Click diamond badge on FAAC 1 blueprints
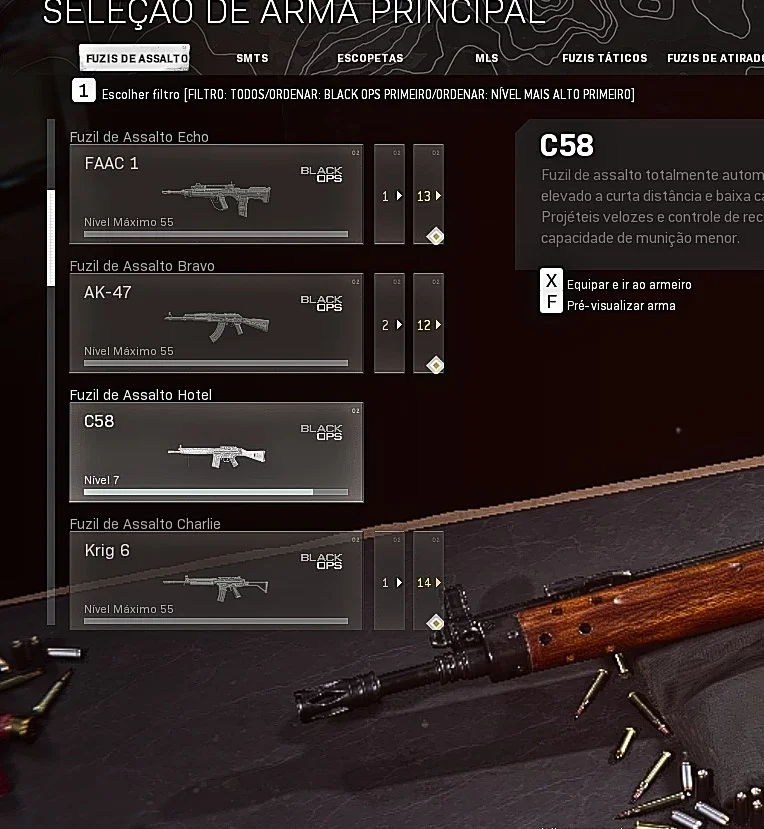 (x=436, y=236)
